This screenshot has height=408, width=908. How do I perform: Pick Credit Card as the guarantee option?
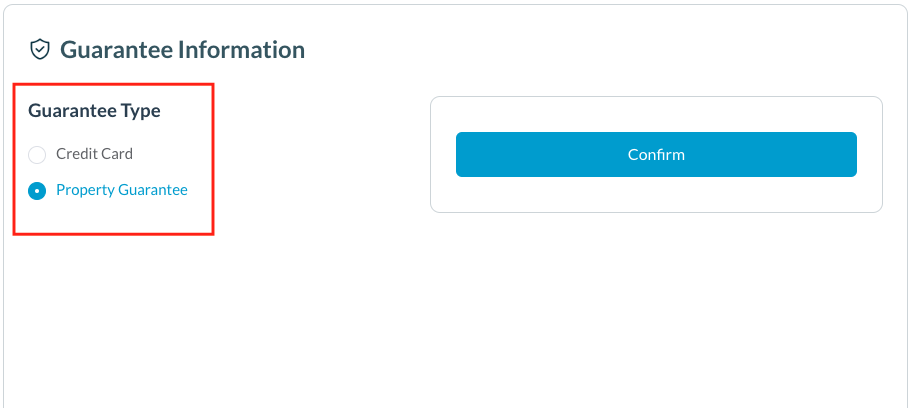tap(37, 155)
